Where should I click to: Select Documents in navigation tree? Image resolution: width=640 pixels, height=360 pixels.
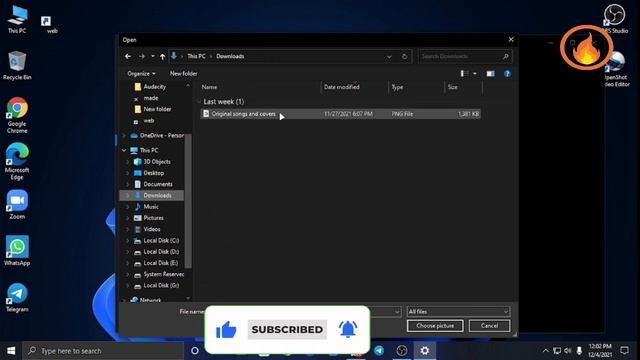[153, 184]
